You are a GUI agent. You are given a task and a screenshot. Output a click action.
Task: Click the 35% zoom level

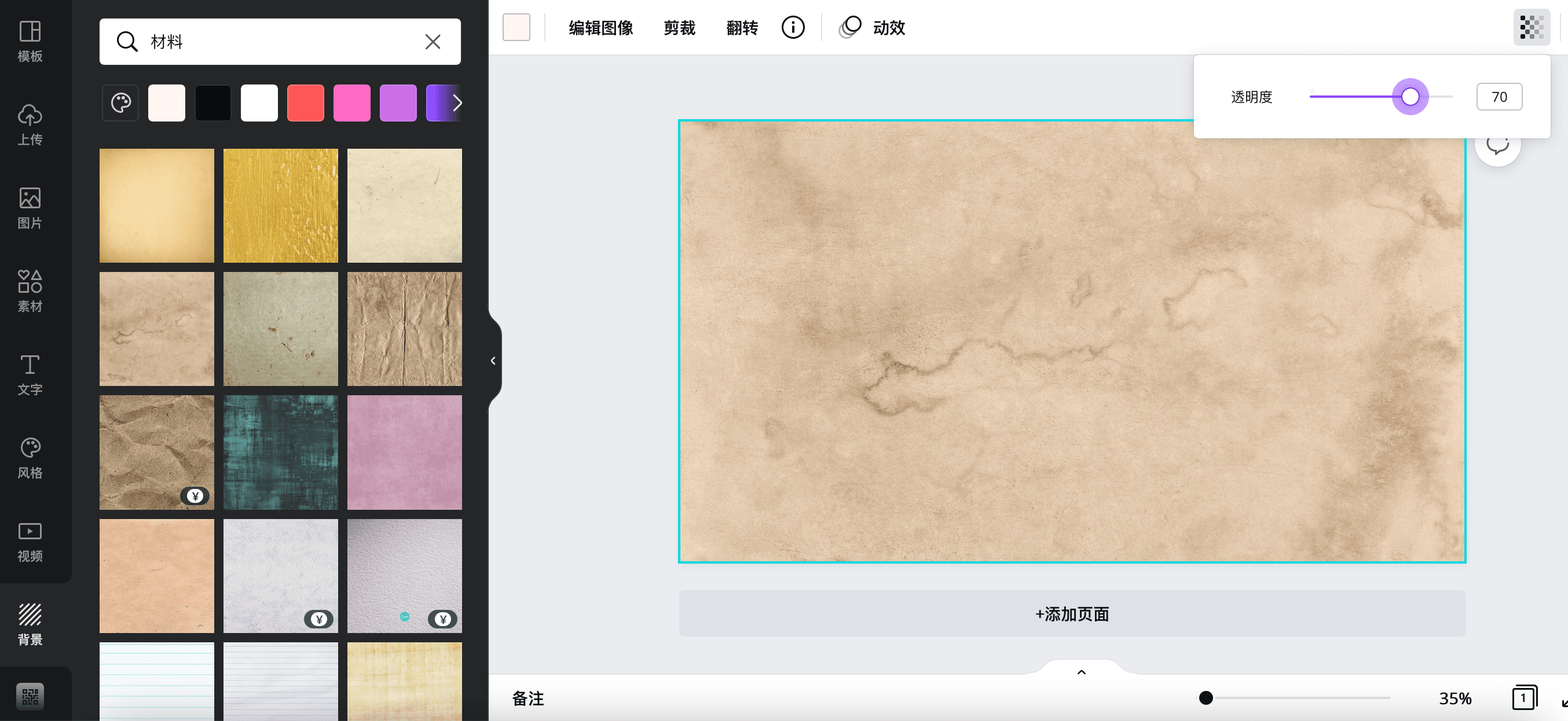pos(1456,698)
